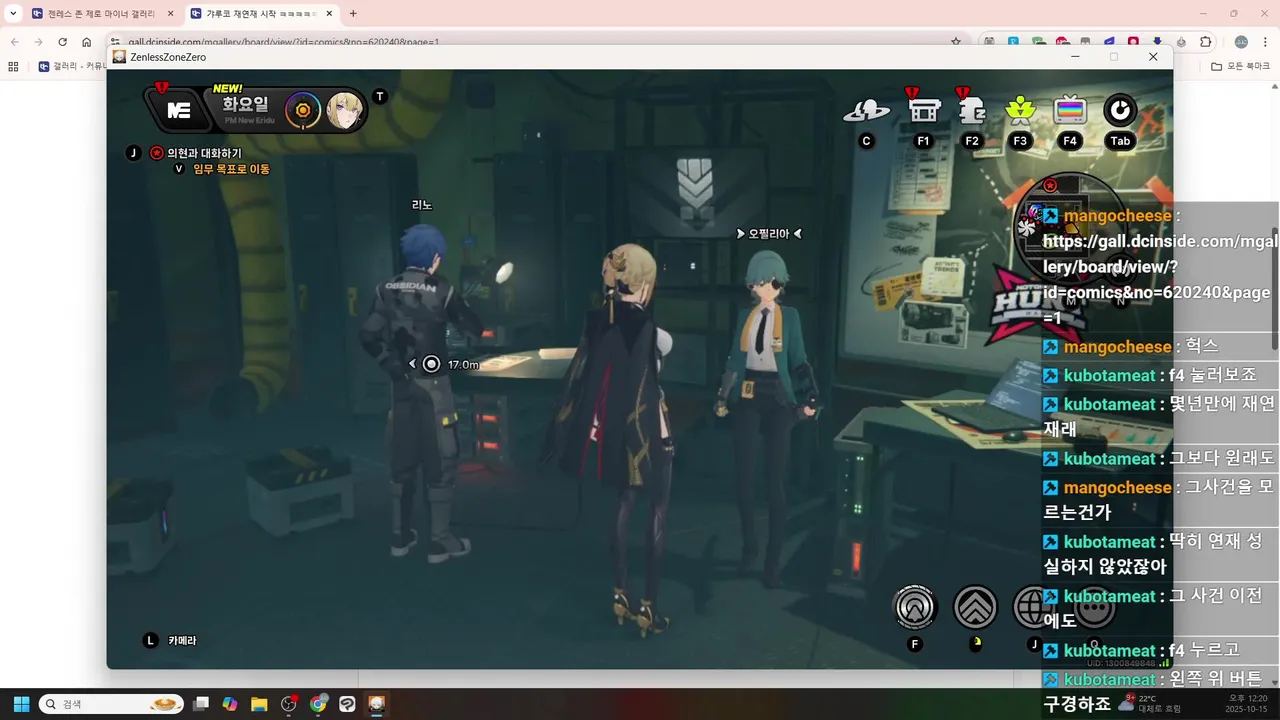The image size is (1280, 720).
Task: Click the J key quest prompt icon
Action: (x=133, y=153)
